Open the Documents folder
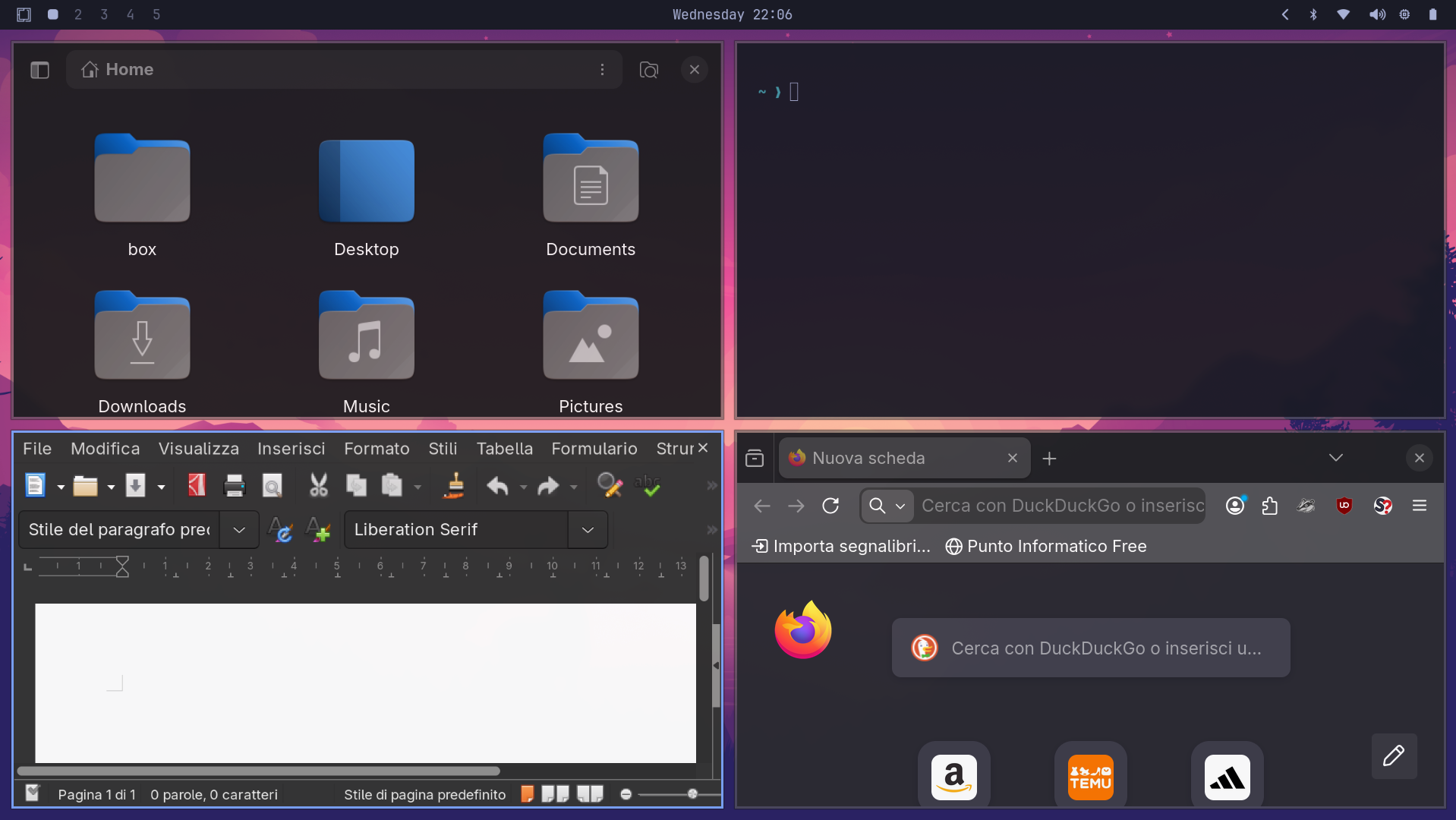This screenshot has width=1456, height=820. 591,196
